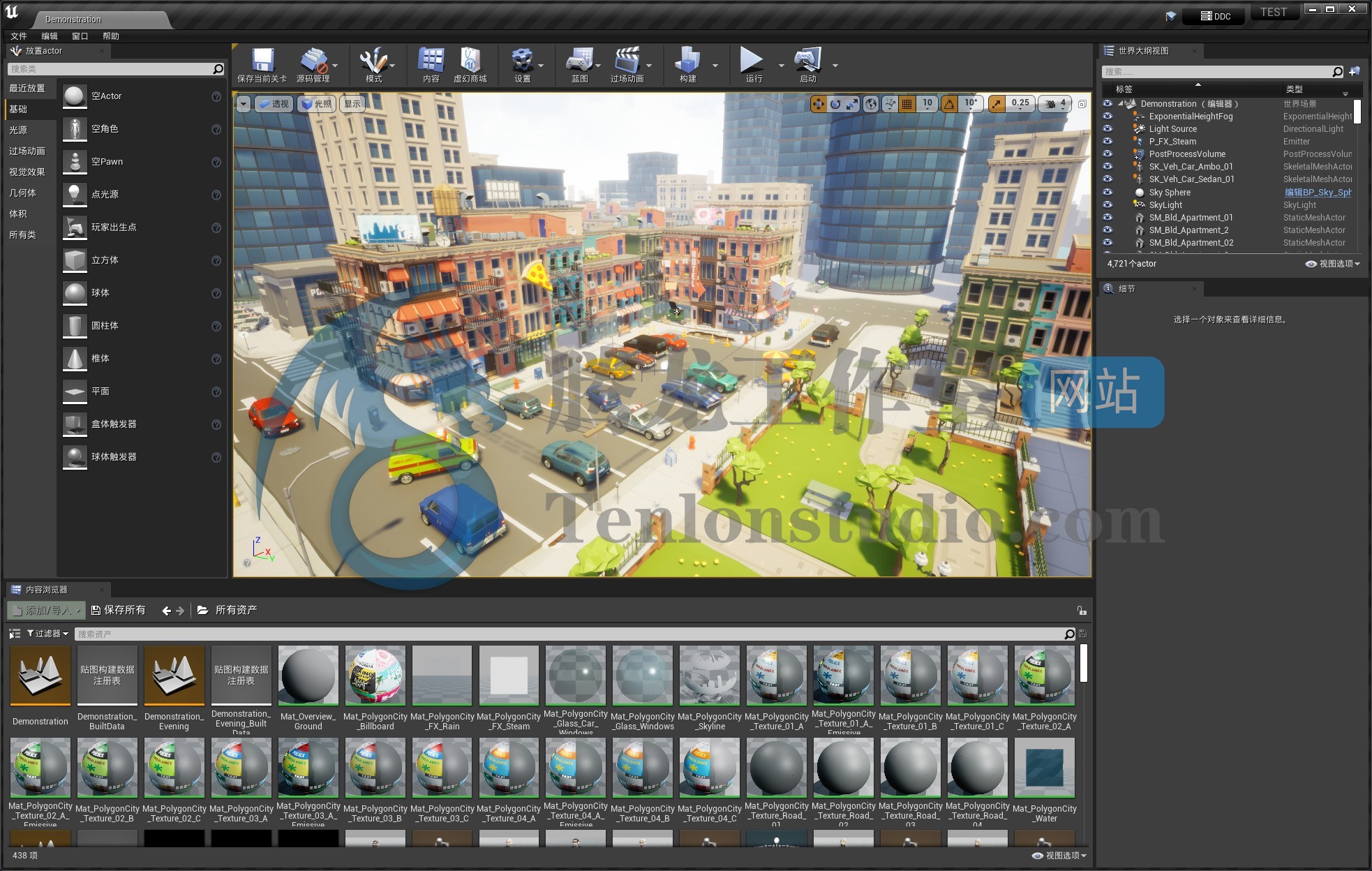Open the modes (模式) toolbar icon
Screen dimensions: 1372x871
[x=373, y=61]
